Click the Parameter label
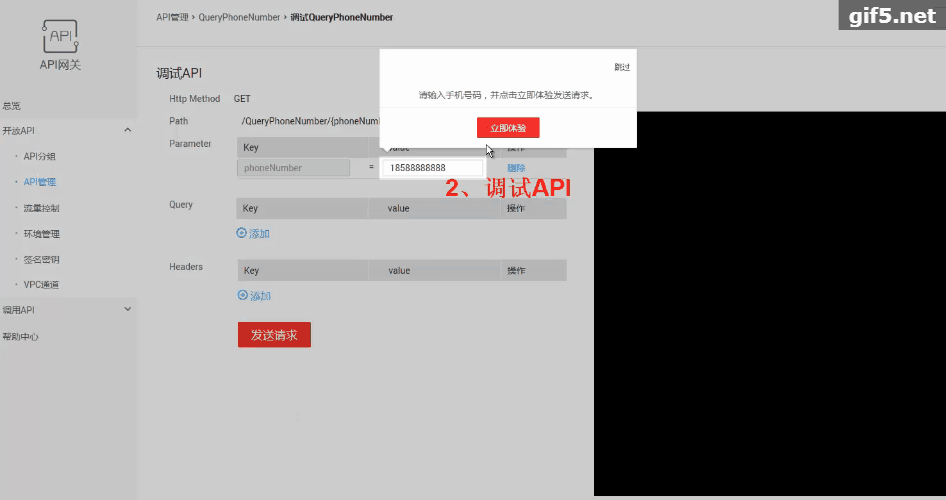This screenshot has height=500, width=946. (190, 144)
